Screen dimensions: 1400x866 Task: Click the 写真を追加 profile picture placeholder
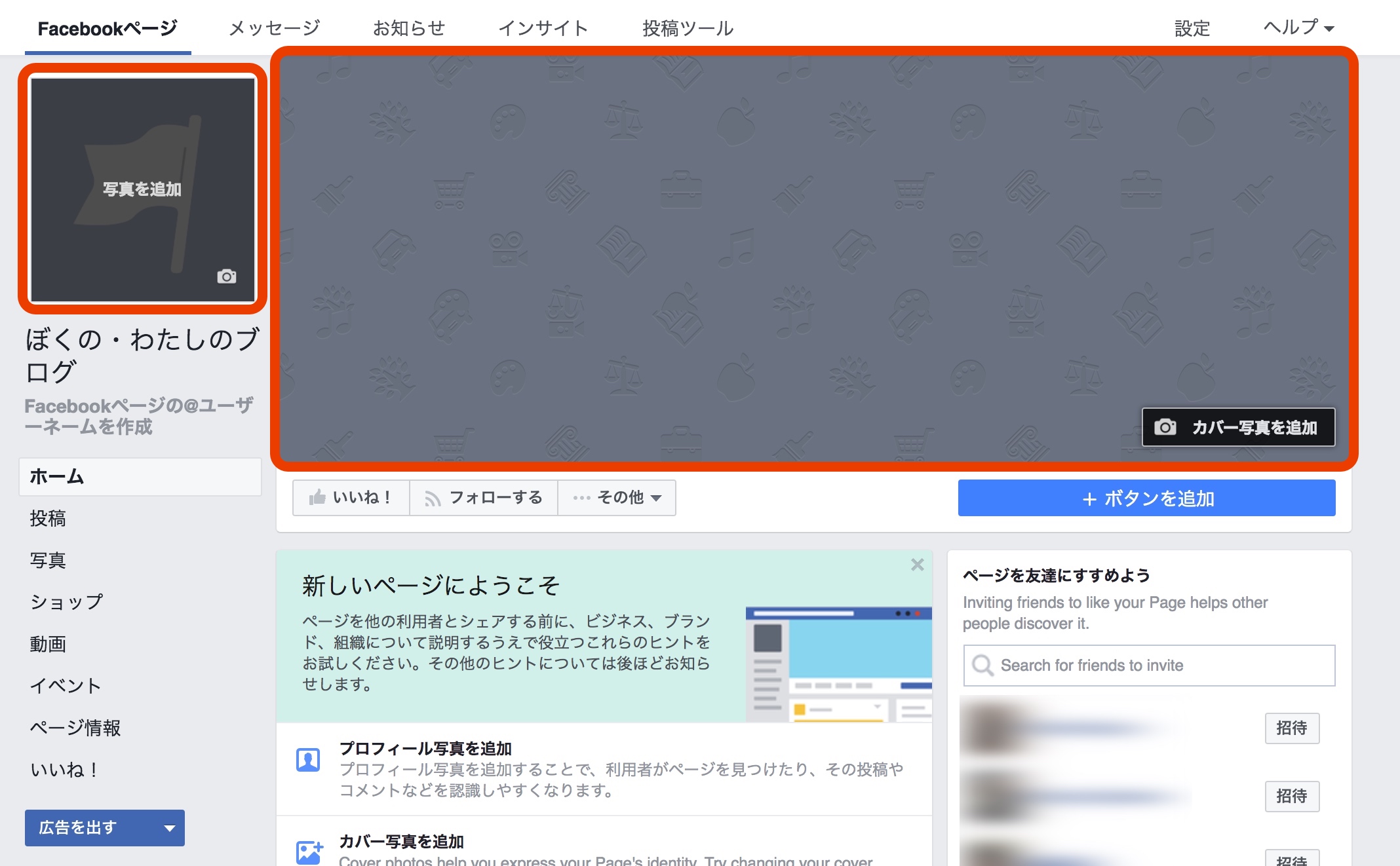click(x=143, y=189)
